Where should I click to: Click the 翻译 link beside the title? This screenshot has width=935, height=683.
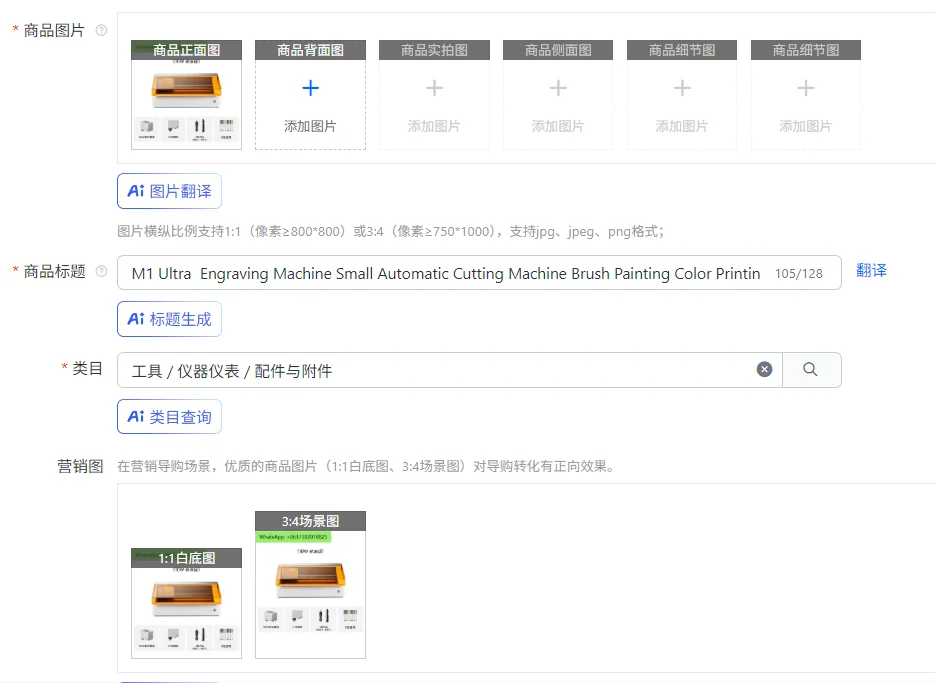click(871, 271)
